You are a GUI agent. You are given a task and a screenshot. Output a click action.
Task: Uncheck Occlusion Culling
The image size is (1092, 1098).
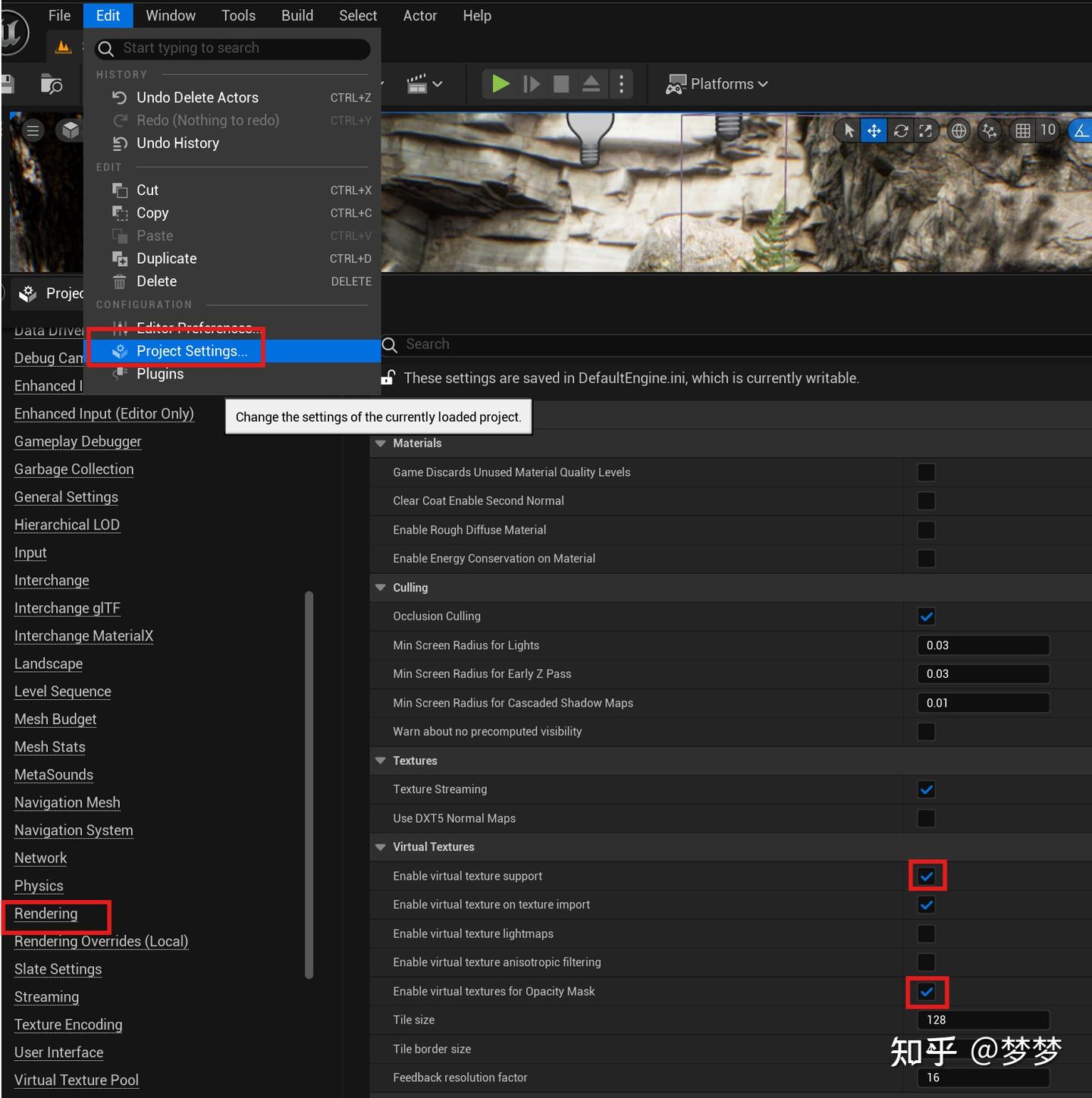click(926, 616)
